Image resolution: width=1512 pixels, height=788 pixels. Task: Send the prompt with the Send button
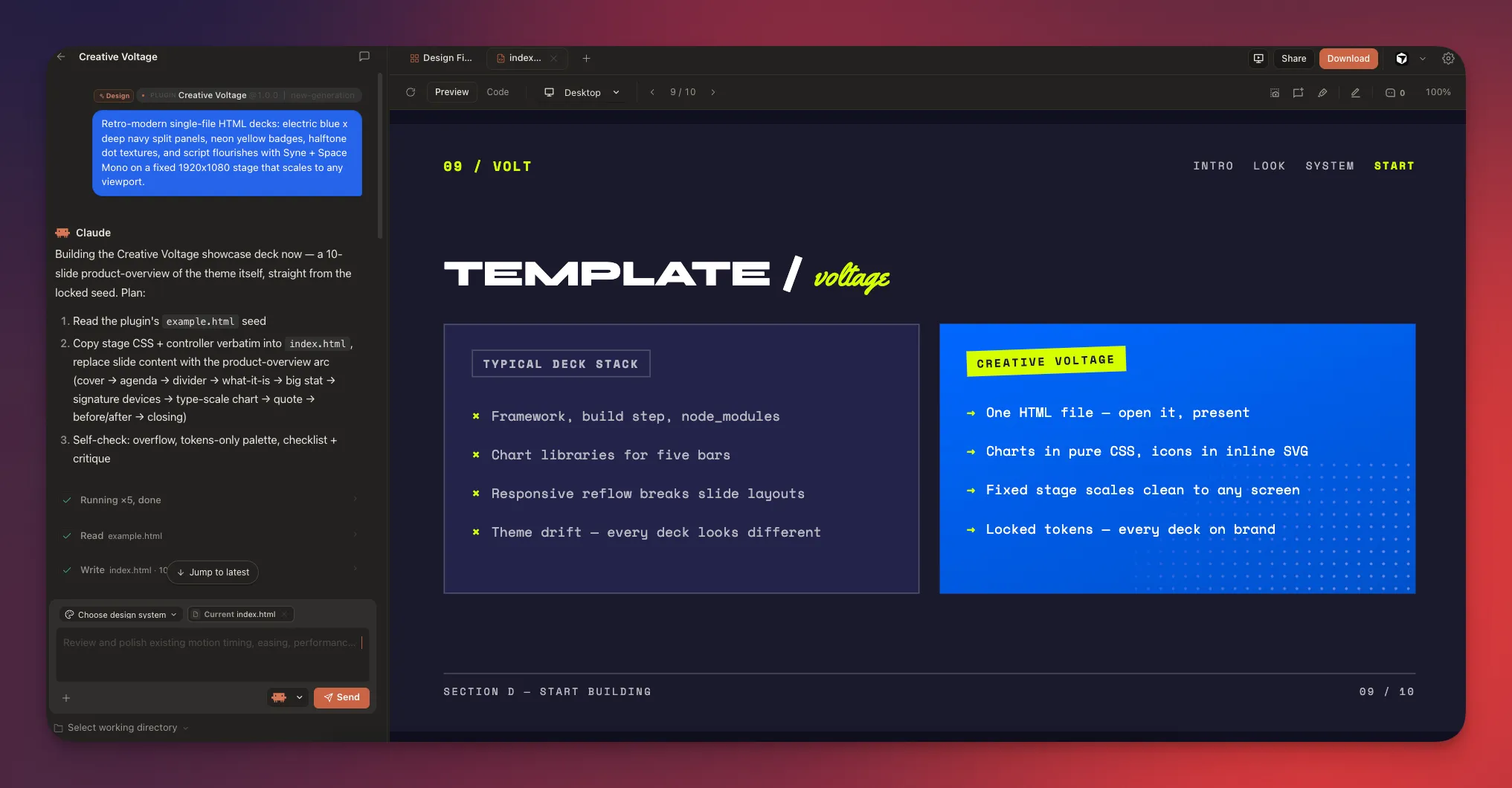pyautogui.click(x=341, y=697)
